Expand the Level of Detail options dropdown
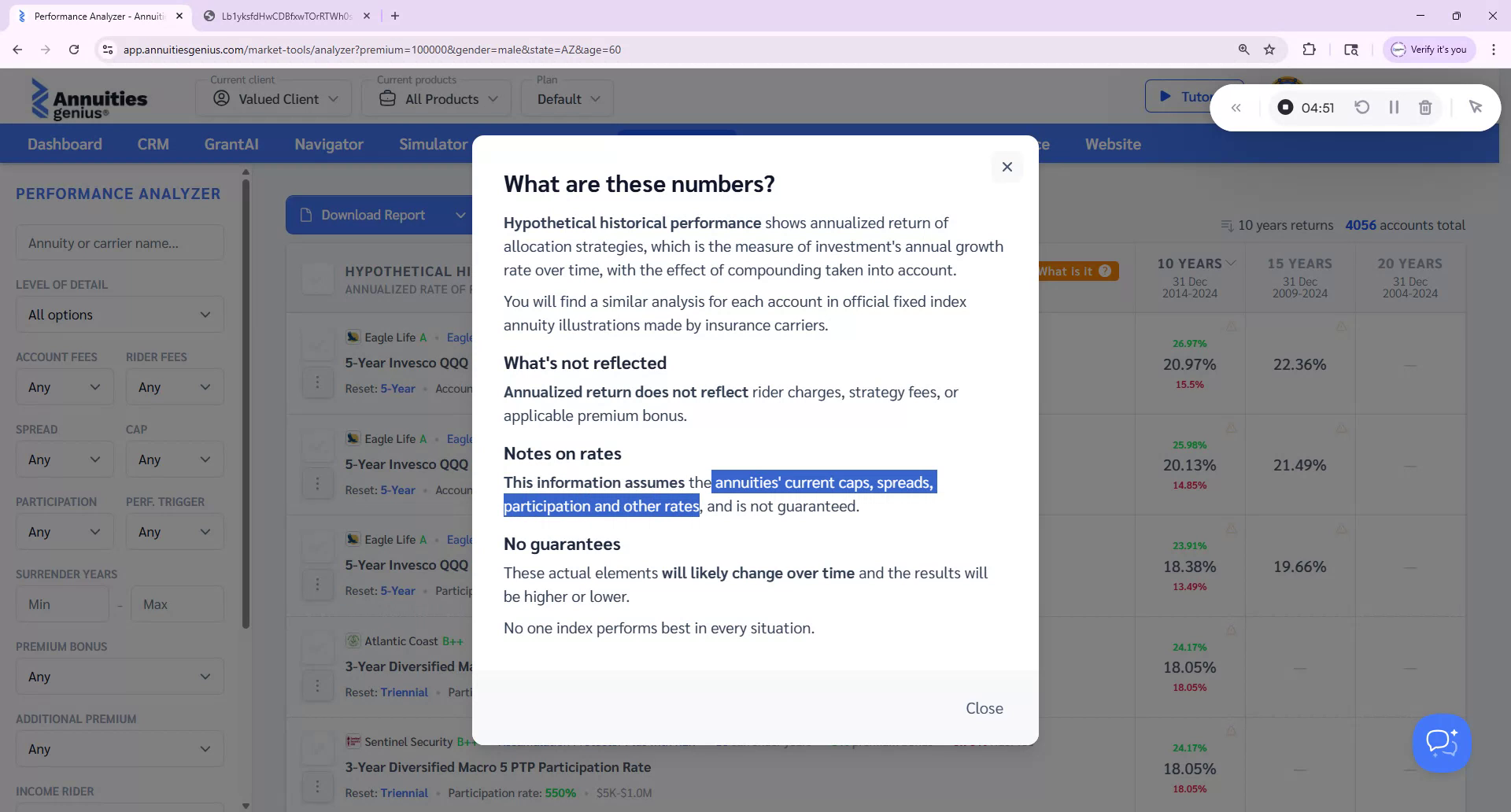 (x=119, y=314)
